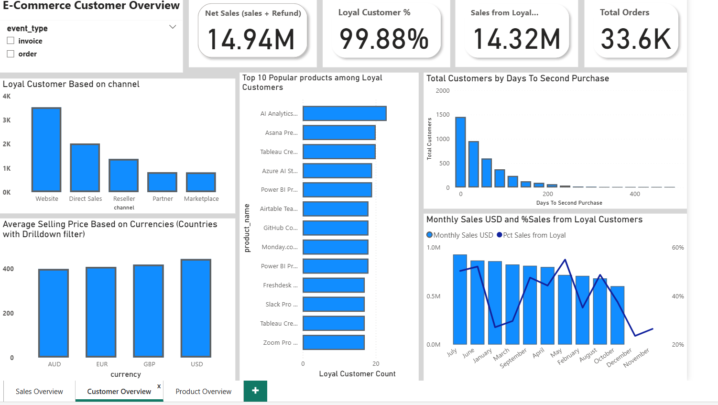The image size is (718, 405).
Task: Click the green add new page plus icon
Action: tap(255, 390)
